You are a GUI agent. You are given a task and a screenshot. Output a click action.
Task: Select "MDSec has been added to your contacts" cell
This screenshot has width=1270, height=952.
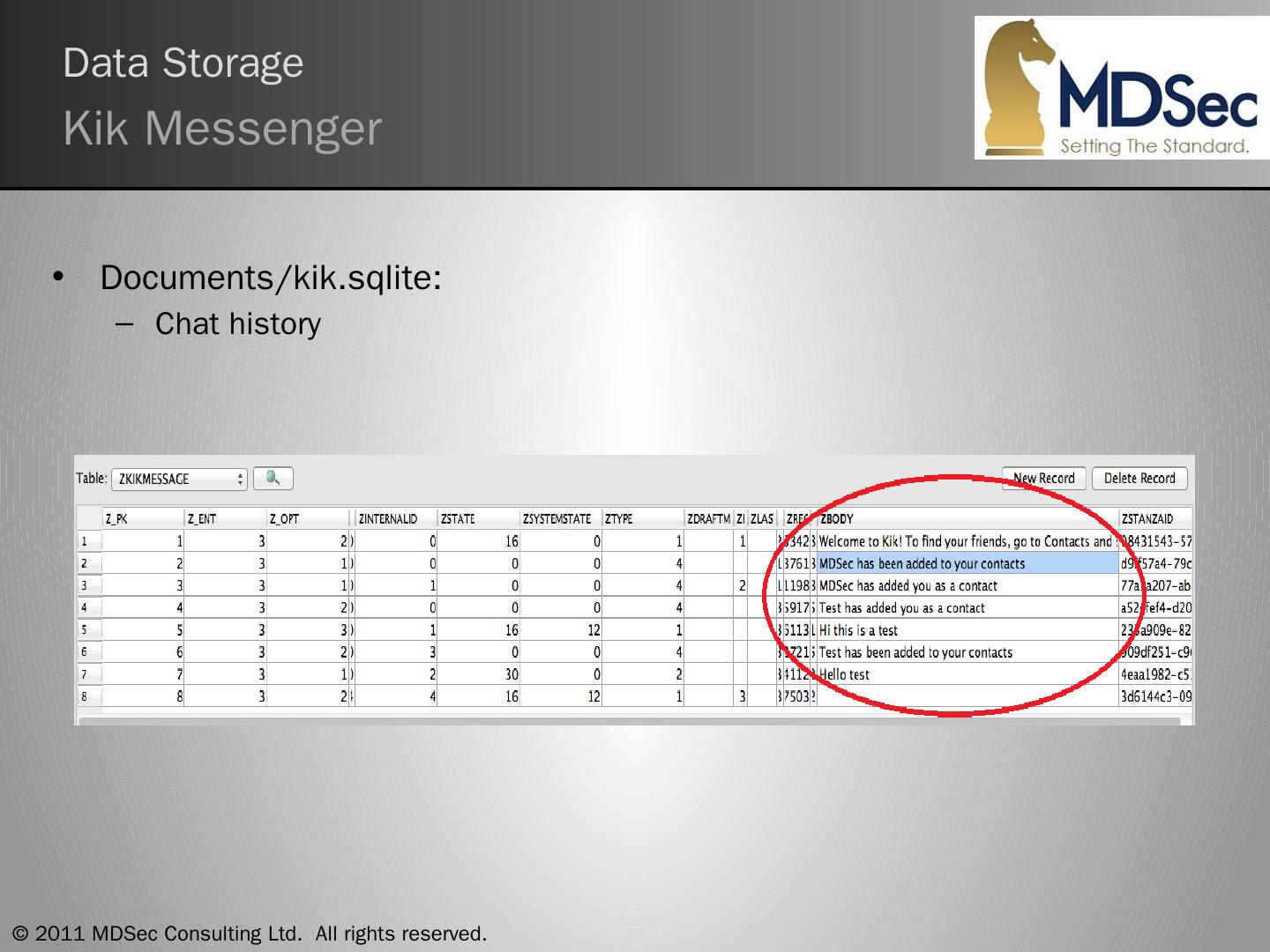(967, 563)
